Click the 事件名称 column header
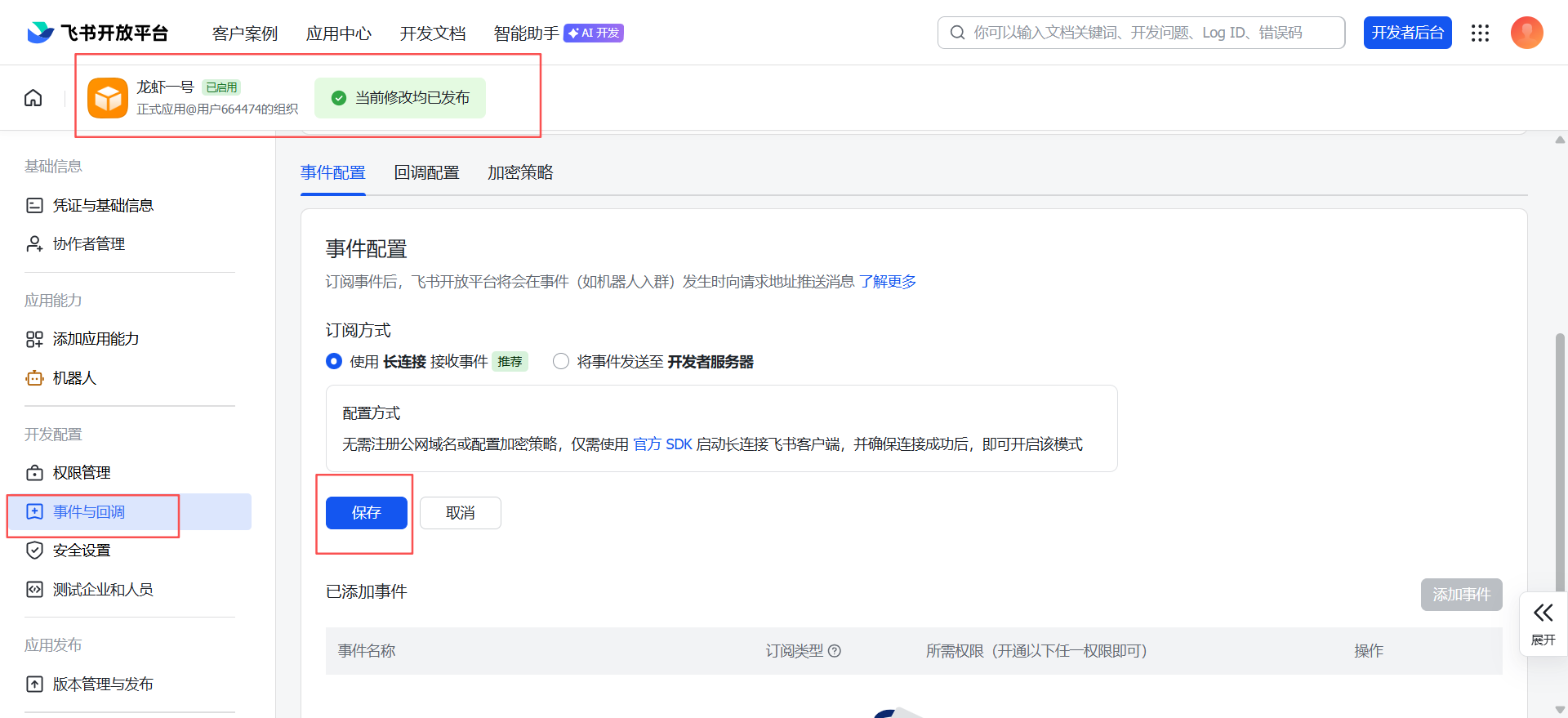Viewport: 1568px width, 718px height. (x=367, y=651)
